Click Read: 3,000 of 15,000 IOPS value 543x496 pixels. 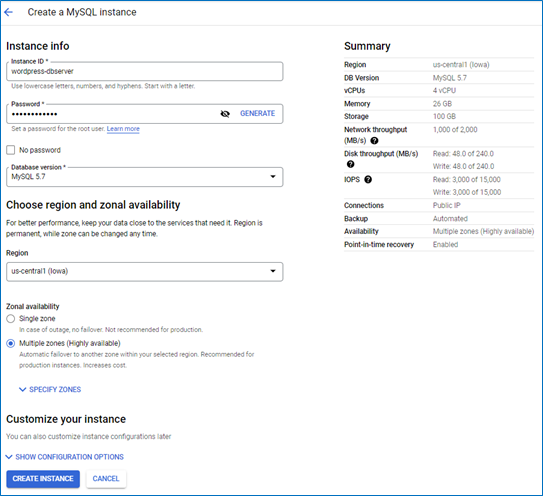tap(466, 180)
